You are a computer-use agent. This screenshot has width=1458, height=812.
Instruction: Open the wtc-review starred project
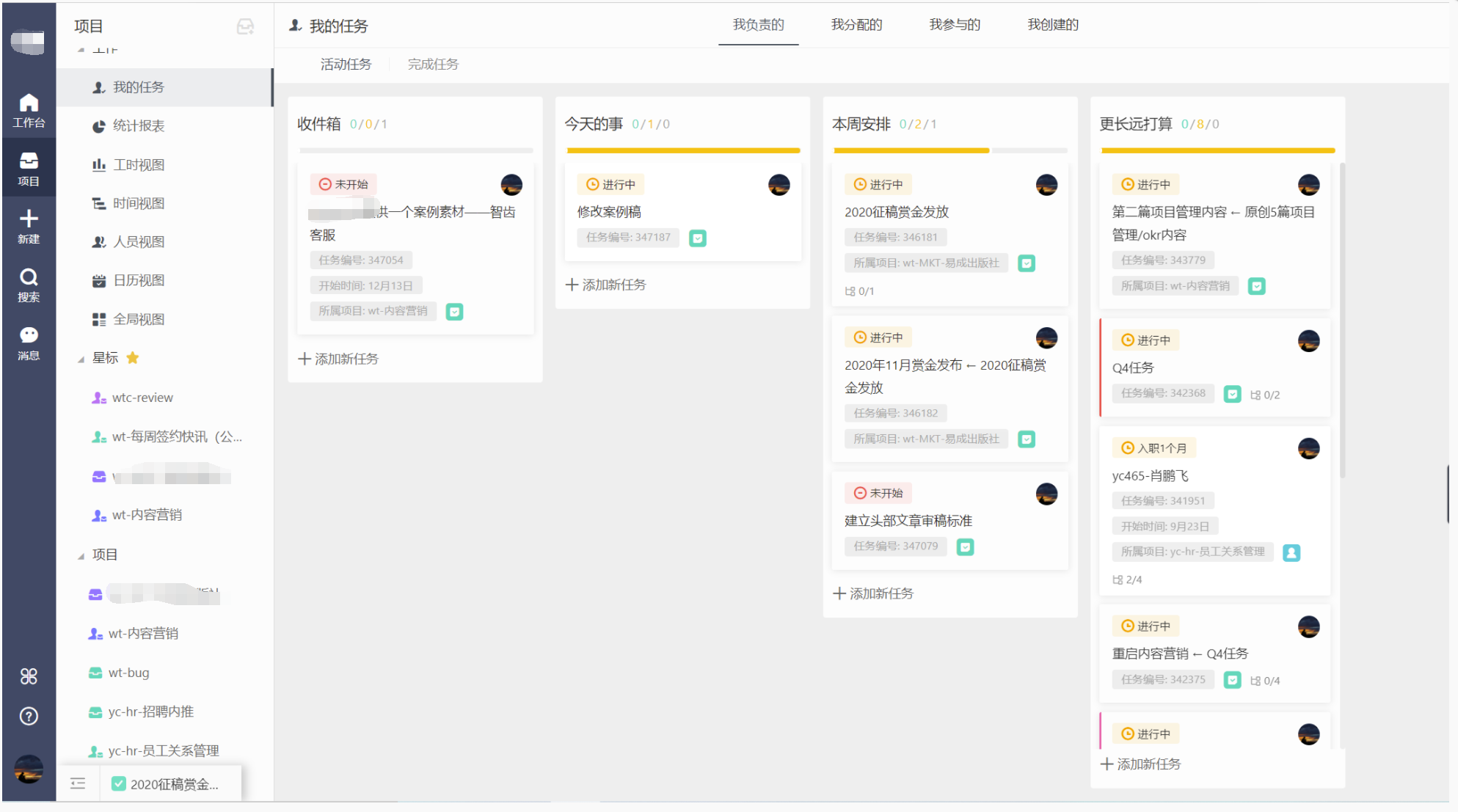pos(142,398)
